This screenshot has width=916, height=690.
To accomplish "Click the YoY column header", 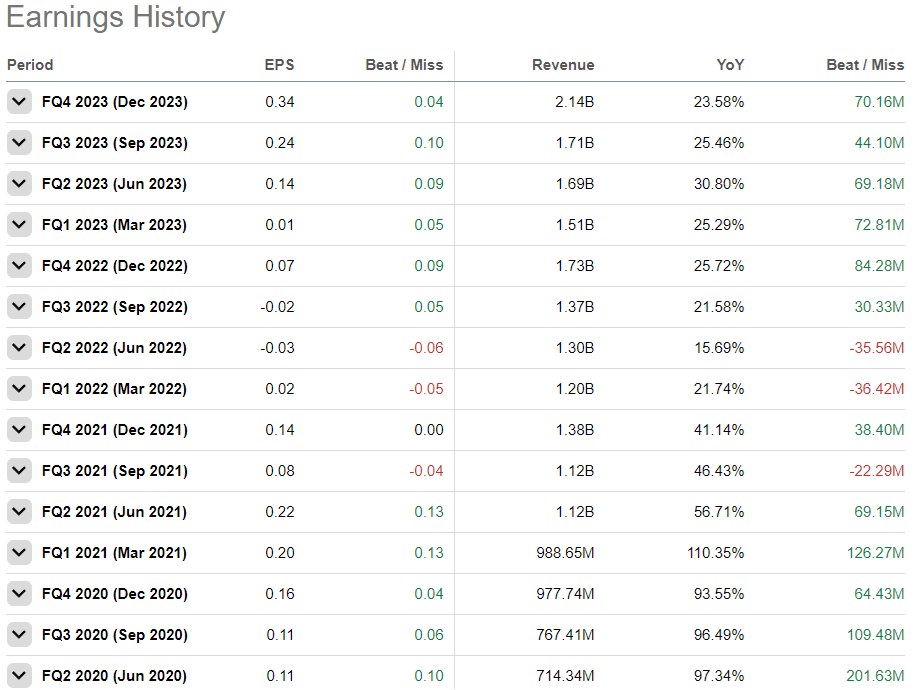I will click(x=730, y=65).
